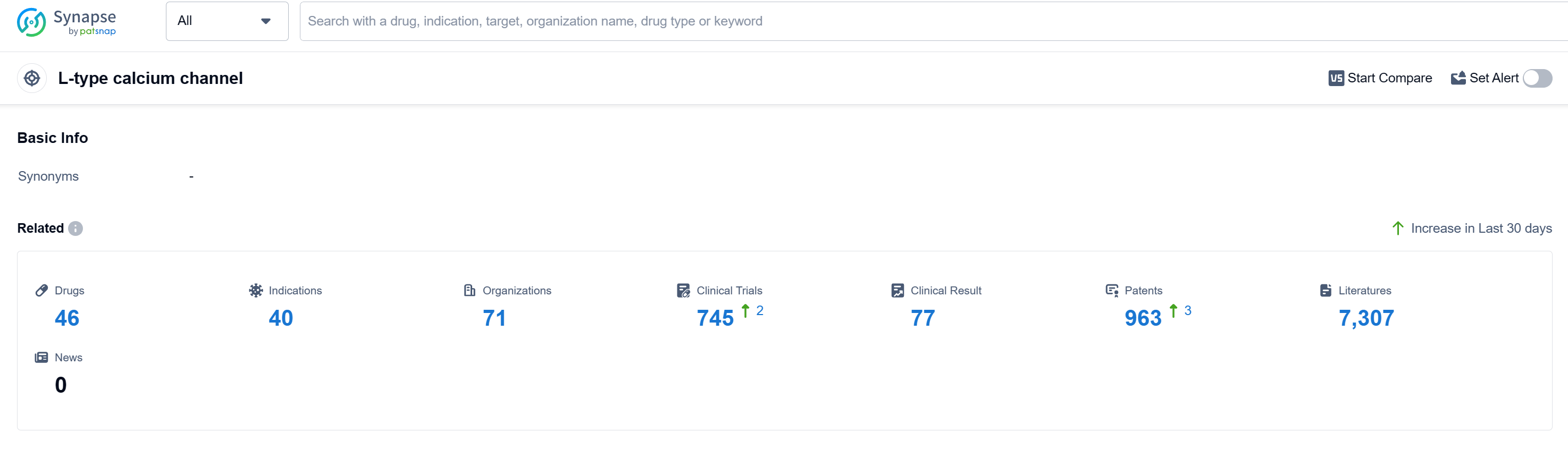Viewport: 1568px width, 449px height.
Task: Click the Literatures document icon
Action: pyautogui.click(x=1325, y=291)
